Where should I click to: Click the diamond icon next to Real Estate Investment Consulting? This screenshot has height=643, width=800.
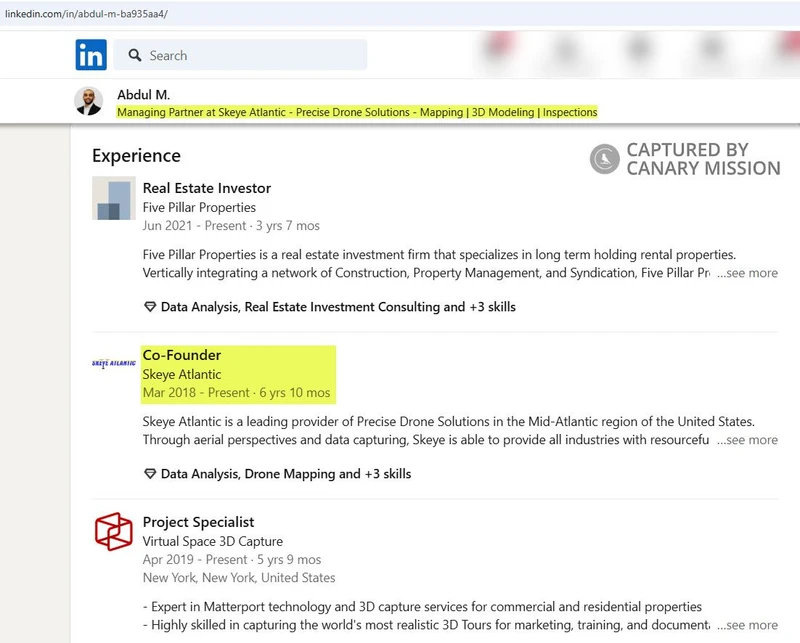(149, 307)
